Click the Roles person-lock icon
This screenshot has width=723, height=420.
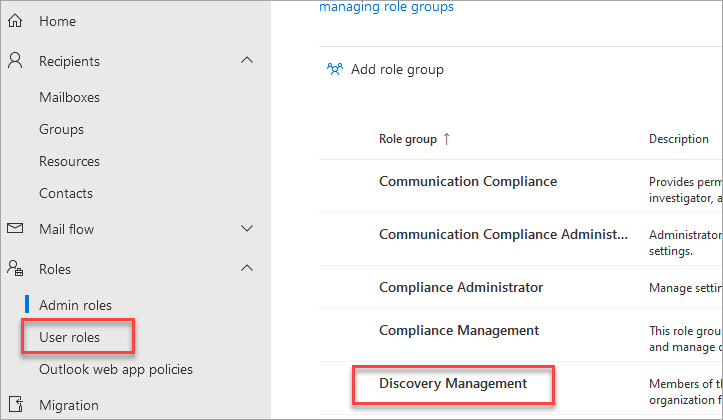click(15, 269)
